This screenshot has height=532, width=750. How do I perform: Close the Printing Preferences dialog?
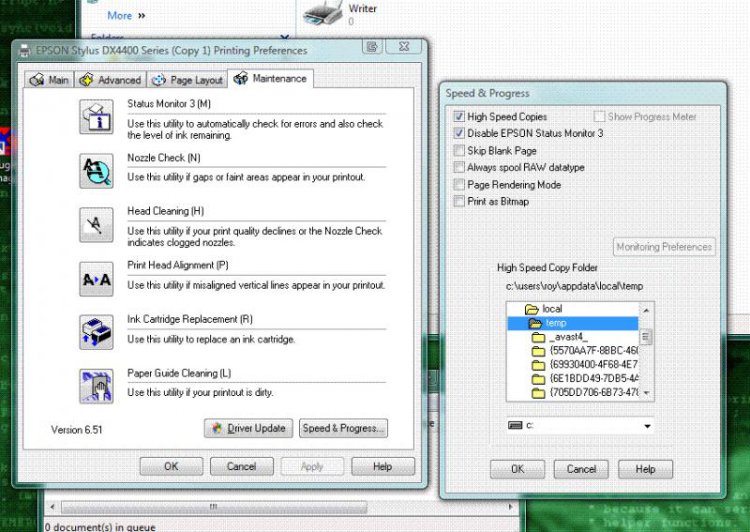pyautogui.click(x=404, y=46)
